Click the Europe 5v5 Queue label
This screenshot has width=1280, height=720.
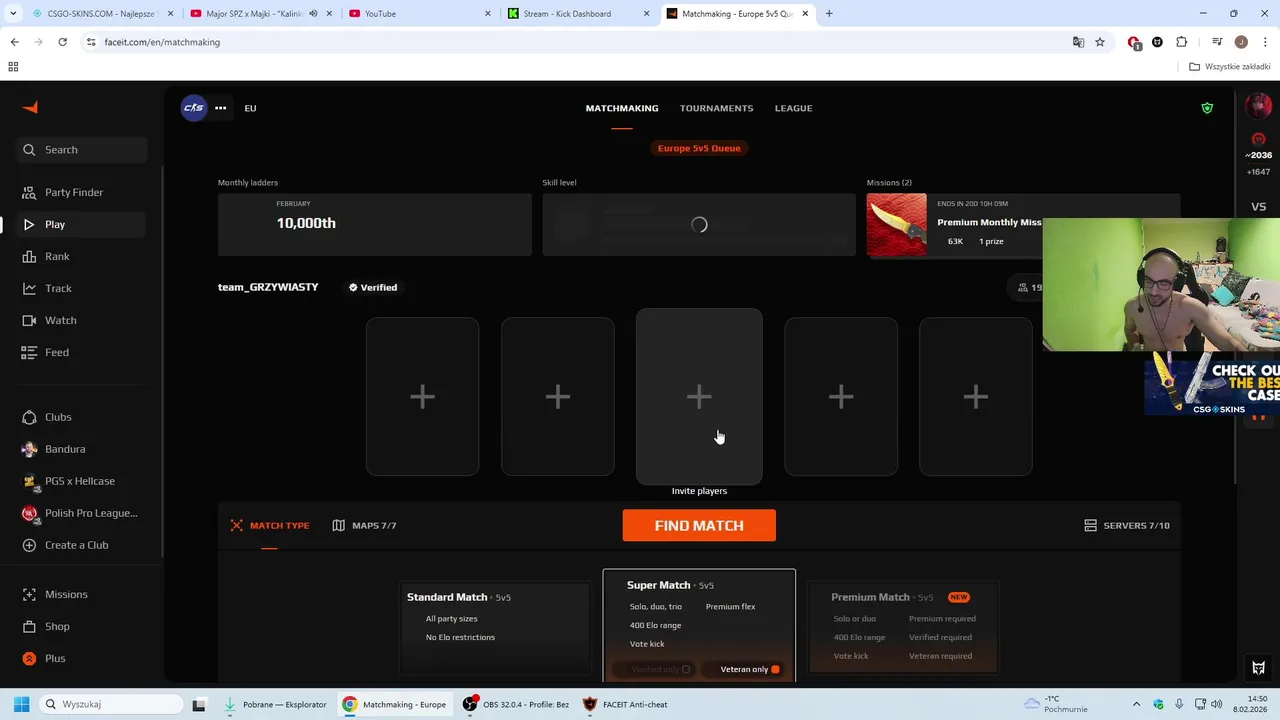(699, 148)
